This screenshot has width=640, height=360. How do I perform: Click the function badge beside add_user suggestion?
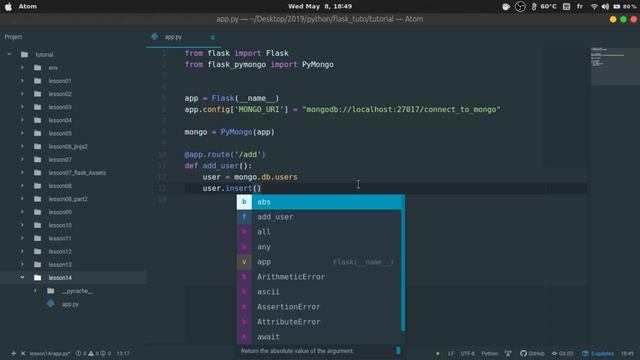(x=244, y=217)
